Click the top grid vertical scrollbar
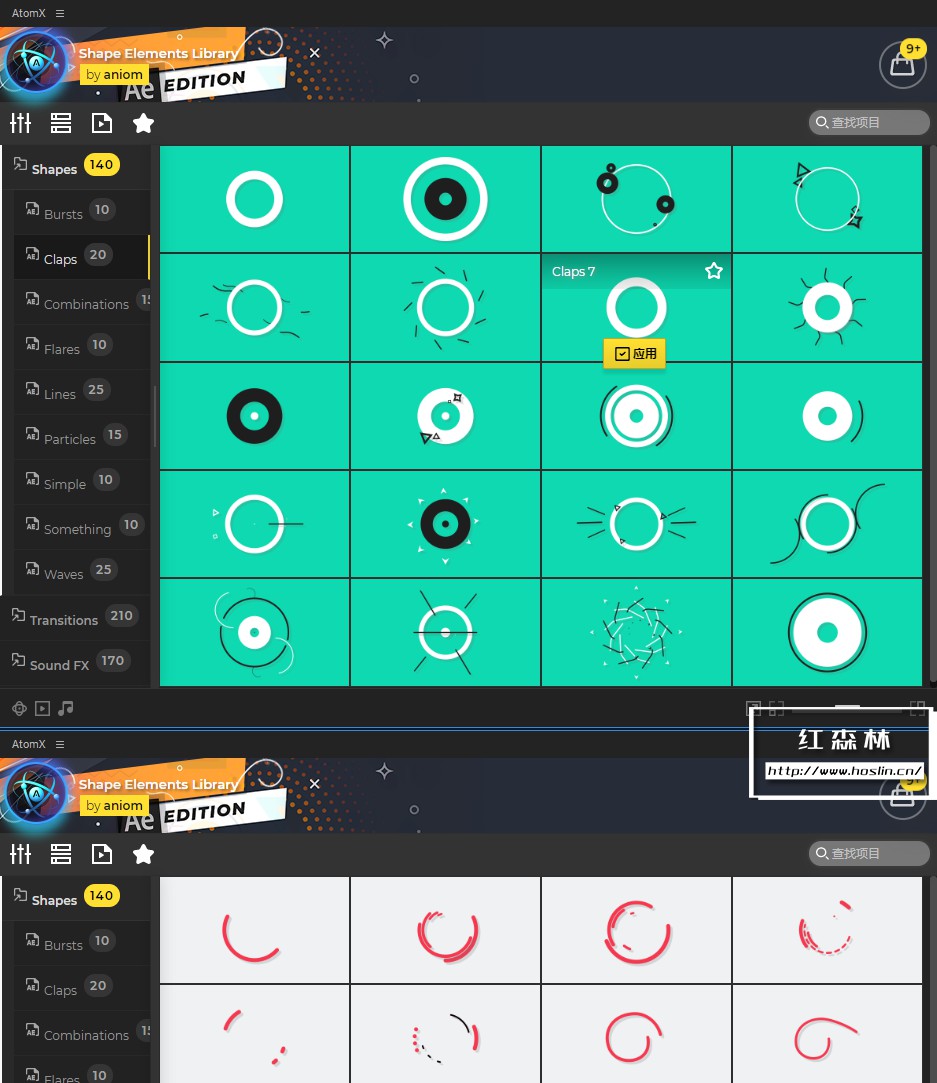937x1083 pixels. tap(931, 414)
